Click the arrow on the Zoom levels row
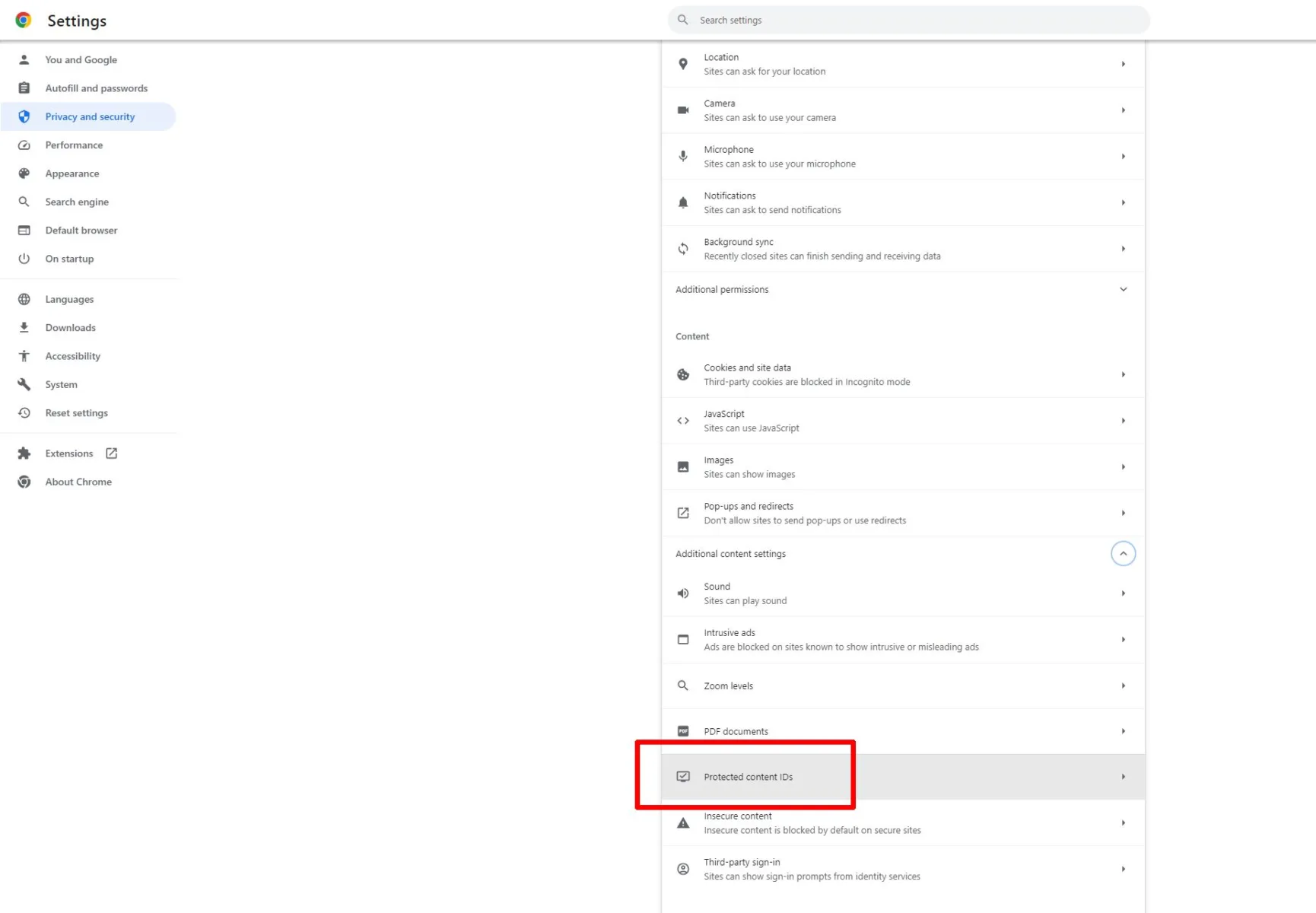1316x913 pixels. click(1124, 686)
